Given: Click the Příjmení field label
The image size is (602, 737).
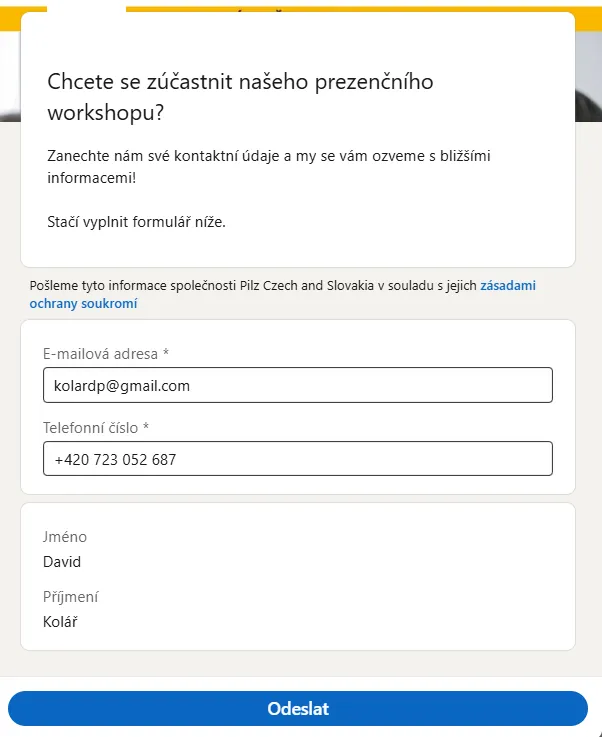Looking at the screenshot, I should click(70, 597).
